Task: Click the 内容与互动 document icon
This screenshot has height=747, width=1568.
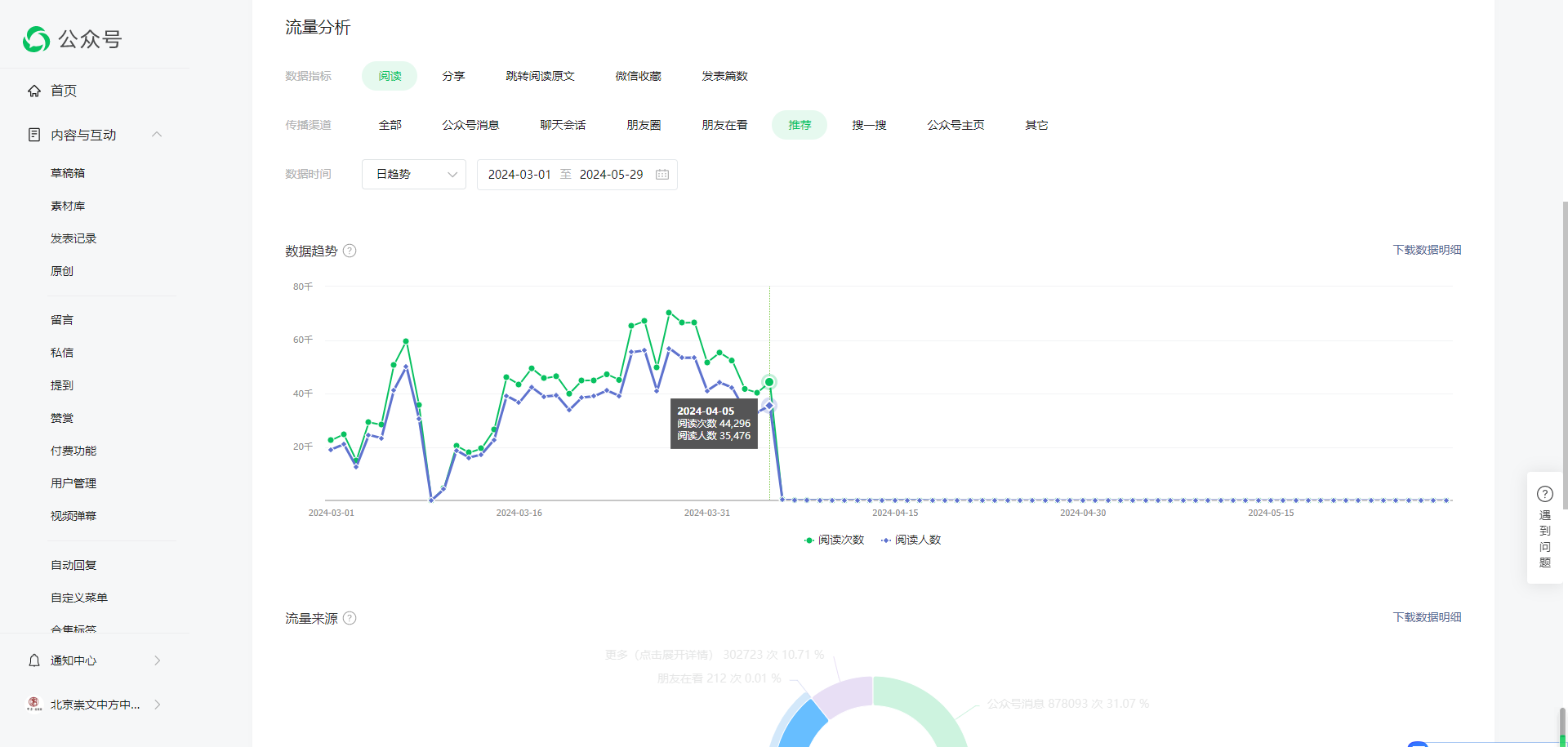Action: point(34,135)
